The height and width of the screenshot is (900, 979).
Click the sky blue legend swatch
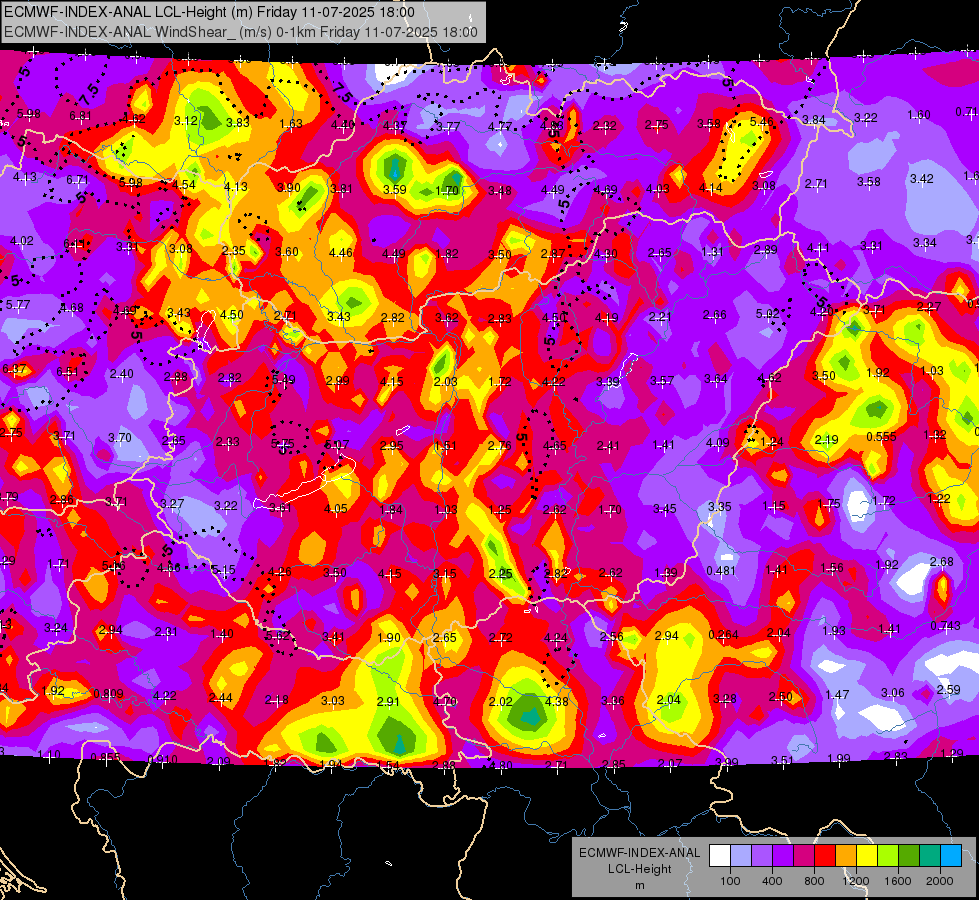[951, 856]
